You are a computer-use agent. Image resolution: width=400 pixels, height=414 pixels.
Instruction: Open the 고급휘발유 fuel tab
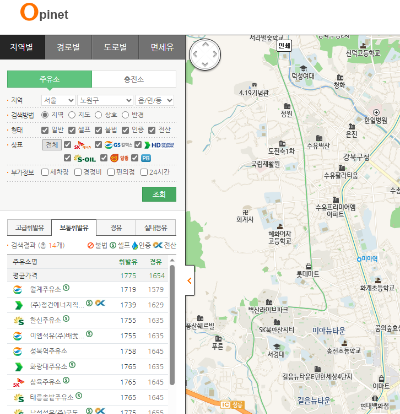[29, 228]
